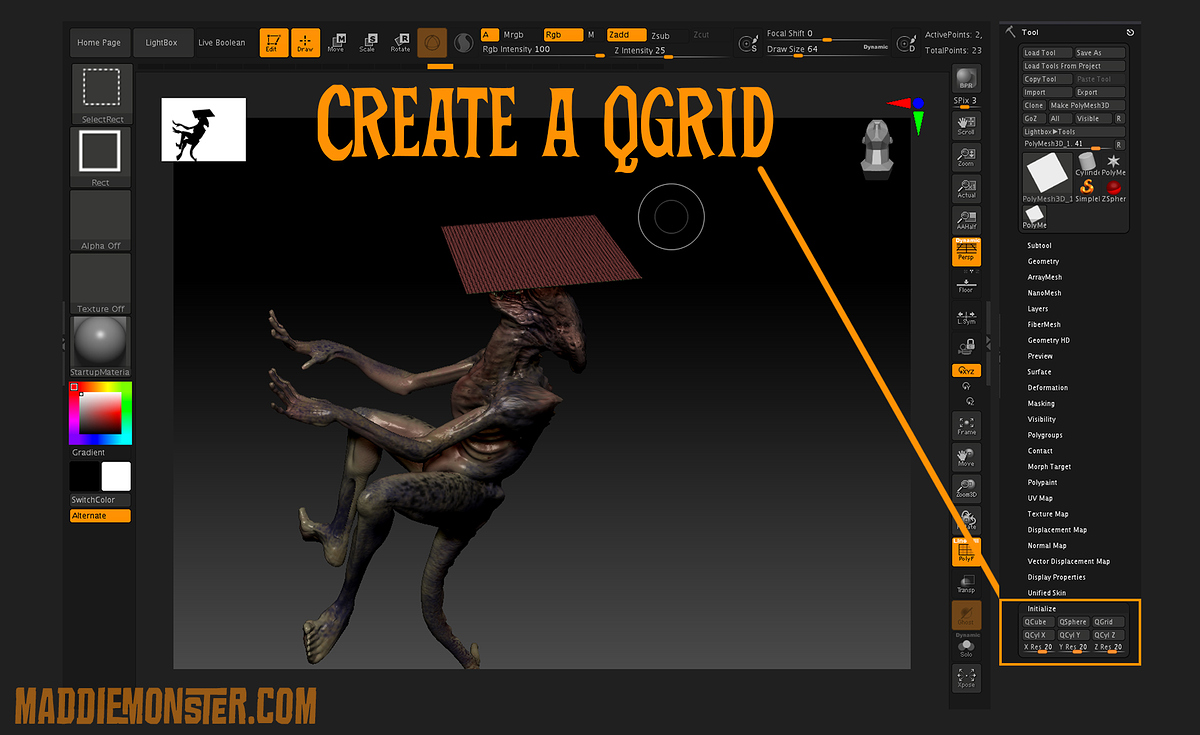The height and width of the screenshot is (735, 1200).
Task: Toggle Zadd sculpt mode
Action: coord(627,35)
